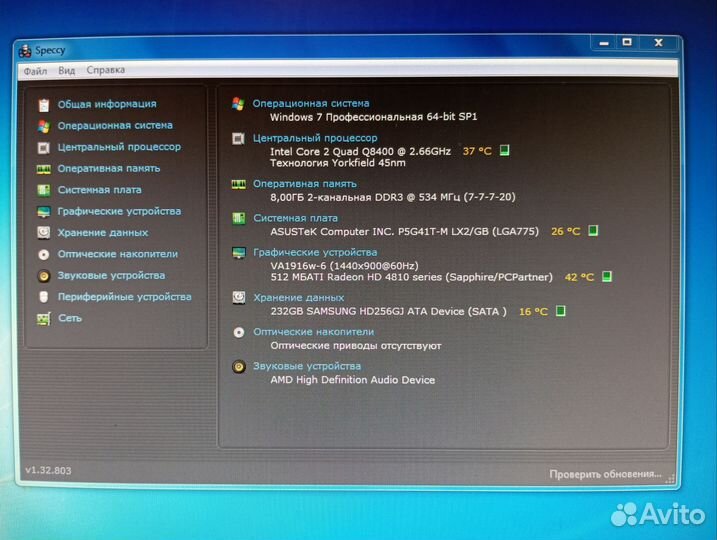Open Оптические накопители heading in summary pane
Image resolution: width=717 pixels, height=540 pixels.
point(314,331)
